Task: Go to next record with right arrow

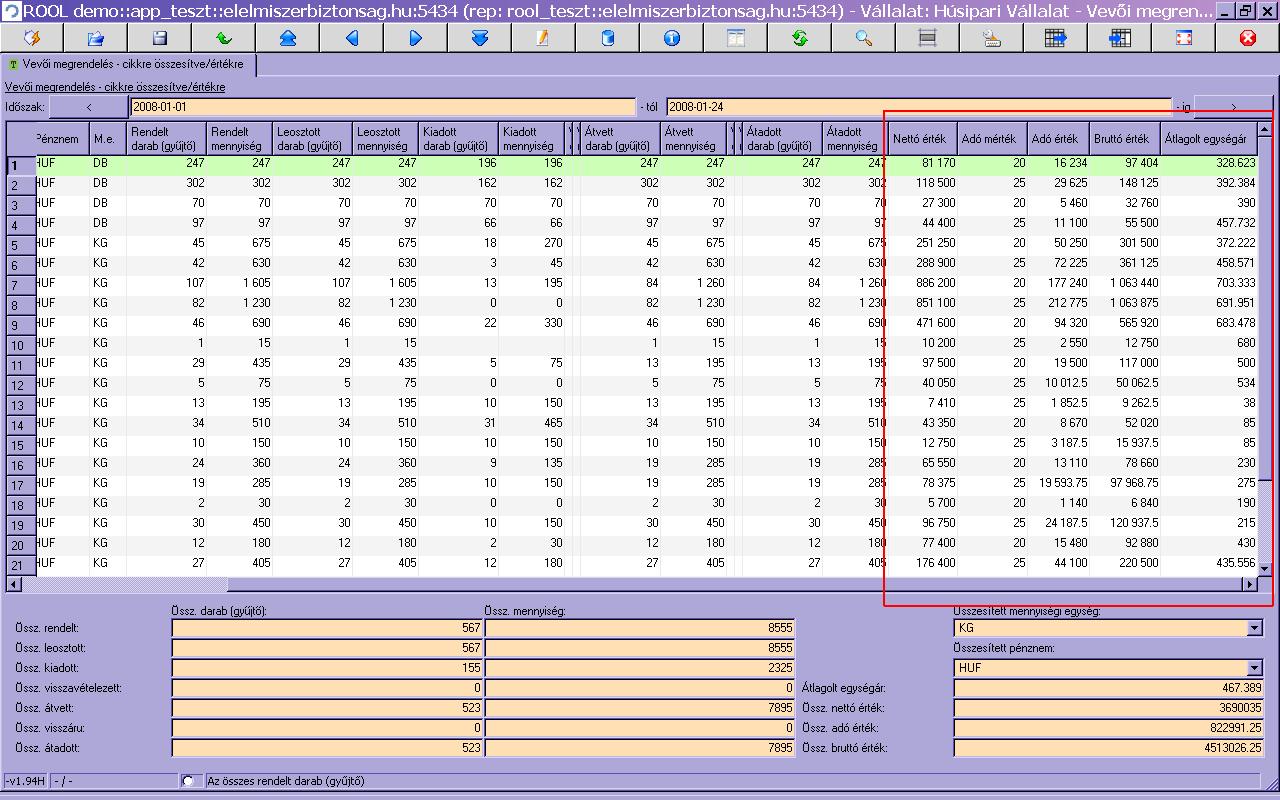Action: (x=415, y=38)
